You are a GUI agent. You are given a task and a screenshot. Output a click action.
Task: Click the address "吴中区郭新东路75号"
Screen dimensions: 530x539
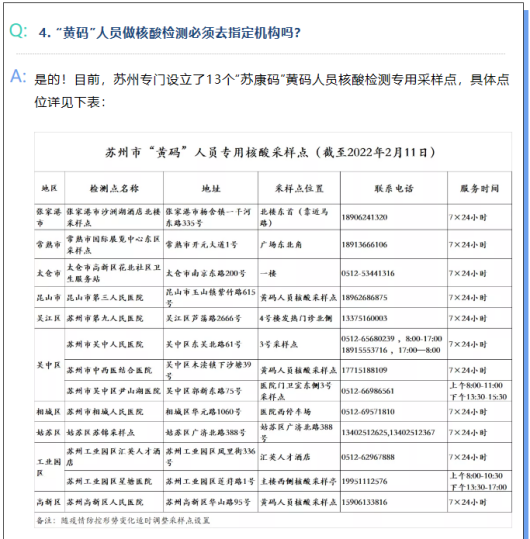[204, 391]
